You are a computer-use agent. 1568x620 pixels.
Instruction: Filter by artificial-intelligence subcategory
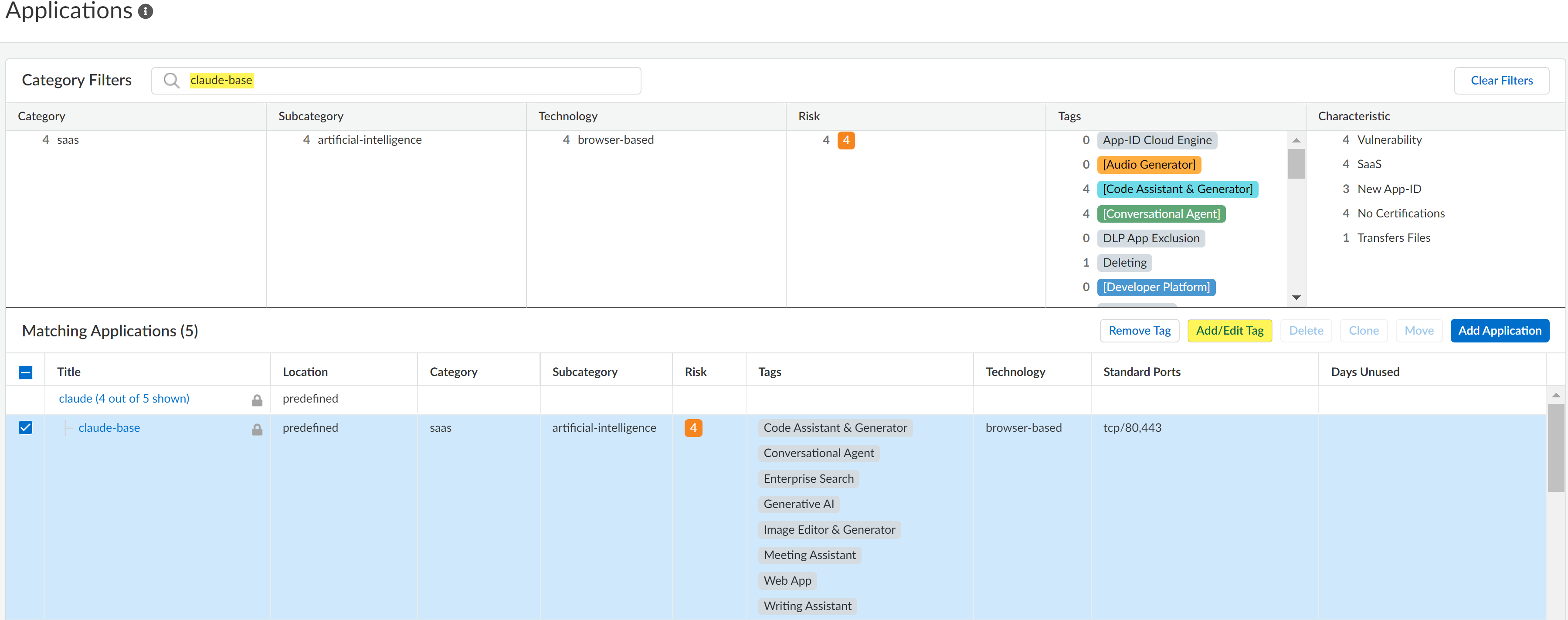[x=369, y=140]
